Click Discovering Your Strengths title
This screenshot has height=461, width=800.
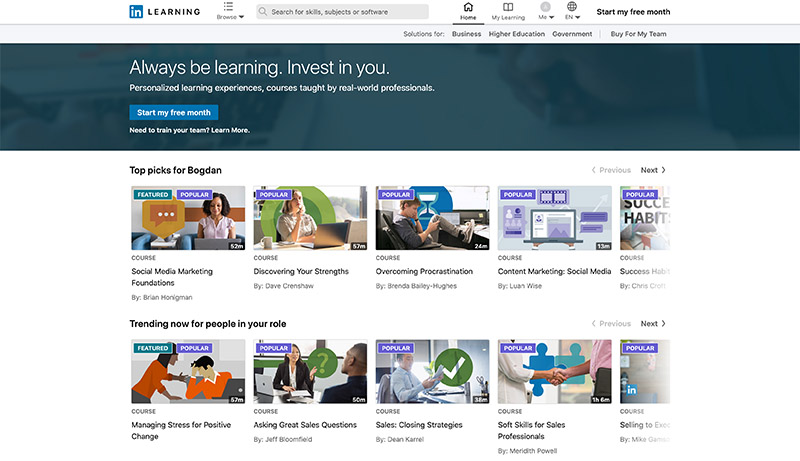pyautogui.click(x=301, y=271)
